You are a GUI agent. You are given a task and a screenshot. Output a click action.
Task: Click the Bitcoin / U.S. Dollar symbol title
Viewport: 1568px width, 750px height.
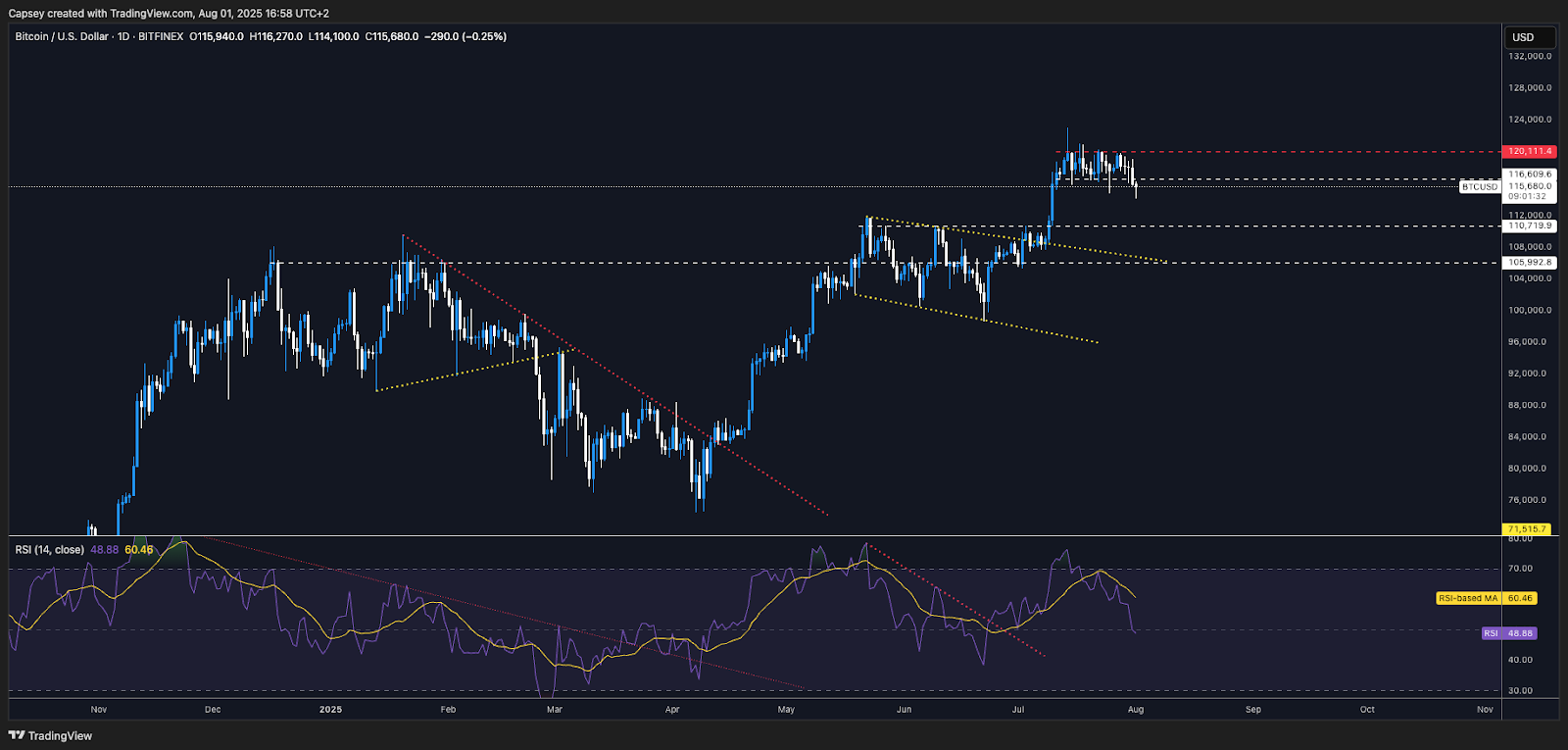pyautogui.click(x=62, y=36)
